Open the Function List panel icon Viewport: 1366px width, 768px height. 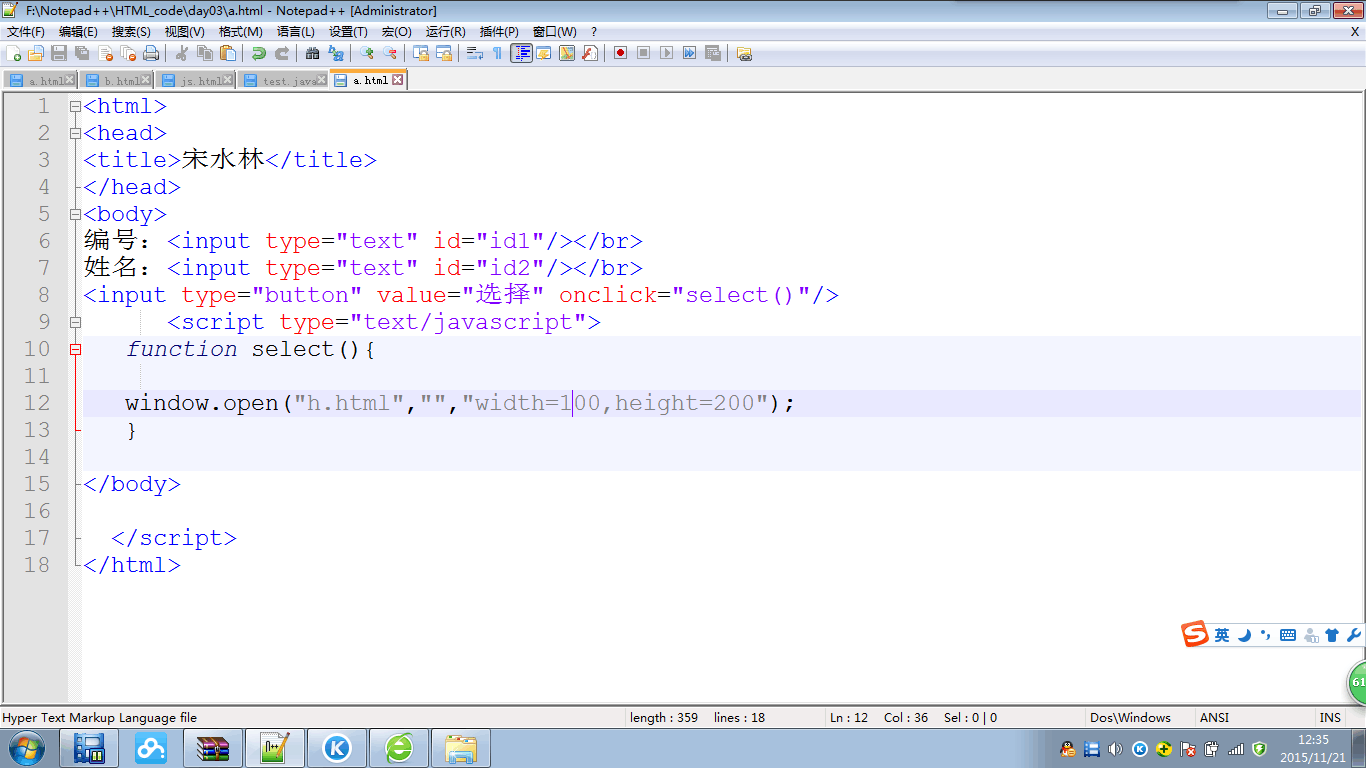tap(590, 53)
